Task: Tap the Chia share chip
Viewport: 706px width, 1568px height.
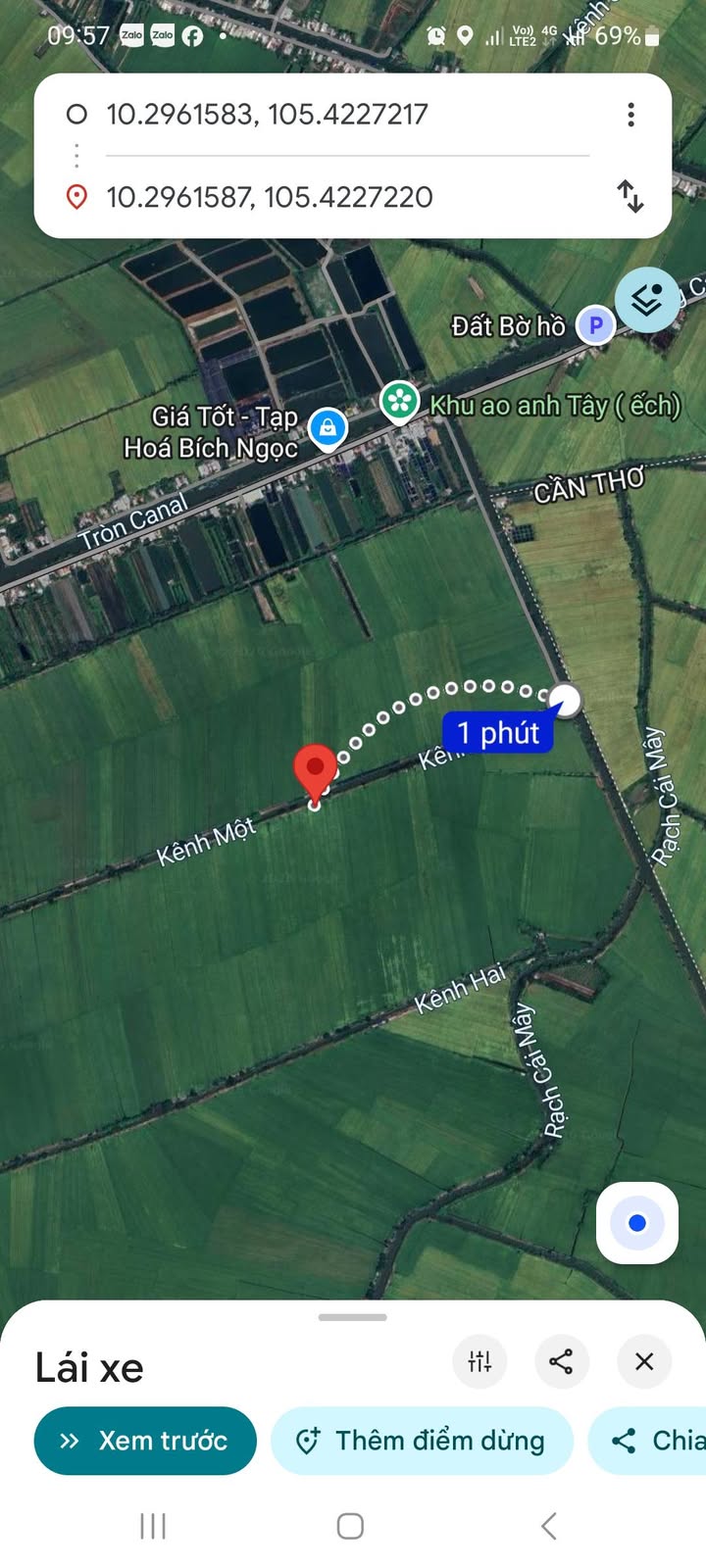Action: click(647, 1441)
